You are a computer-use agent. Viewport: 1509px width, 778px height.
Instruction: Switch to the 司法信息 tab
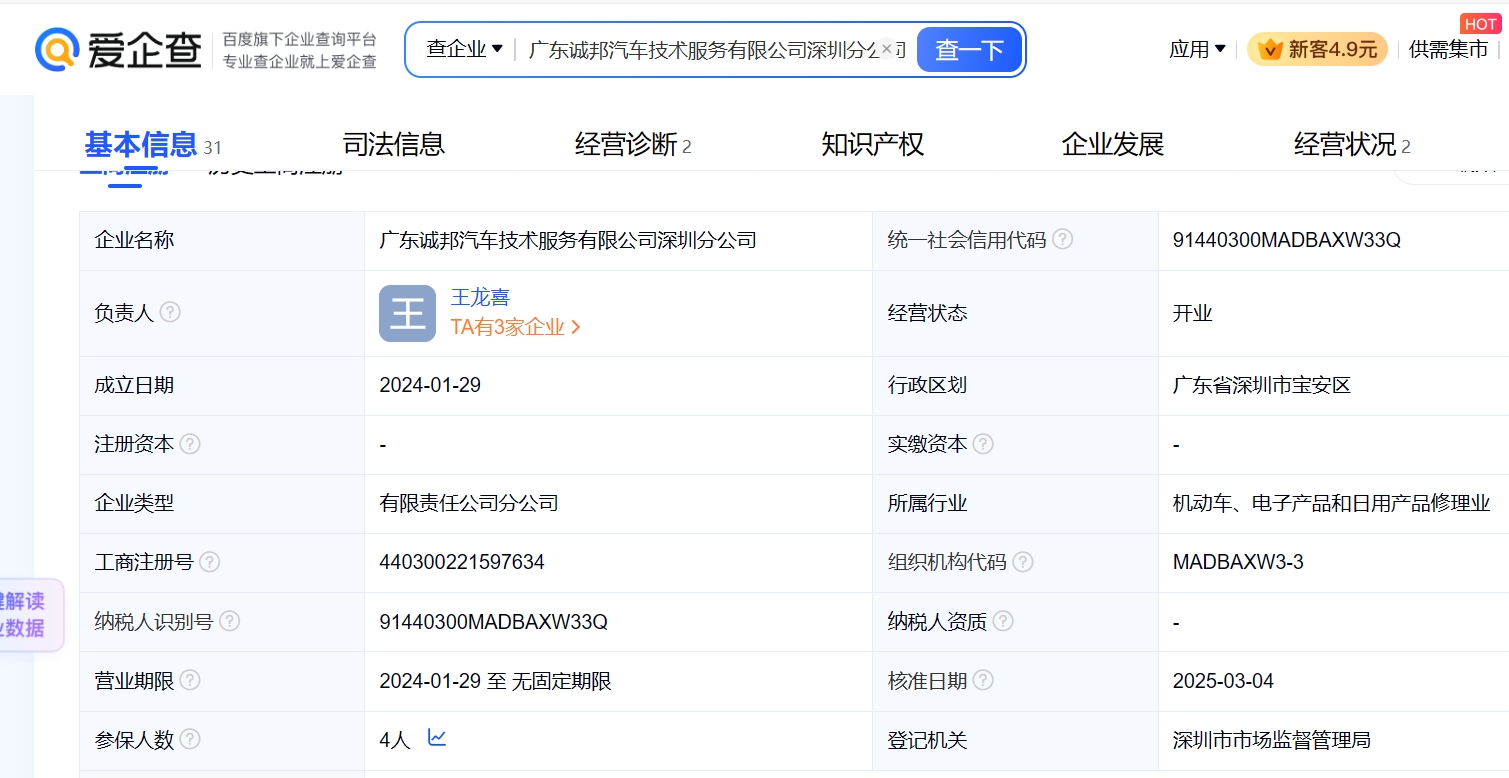pyautogui.click(x=393, y=145)
